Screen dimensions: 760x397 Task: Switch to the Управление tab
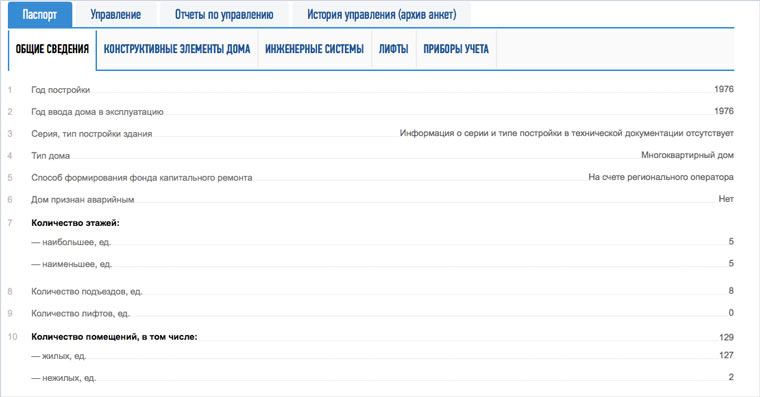115,15
